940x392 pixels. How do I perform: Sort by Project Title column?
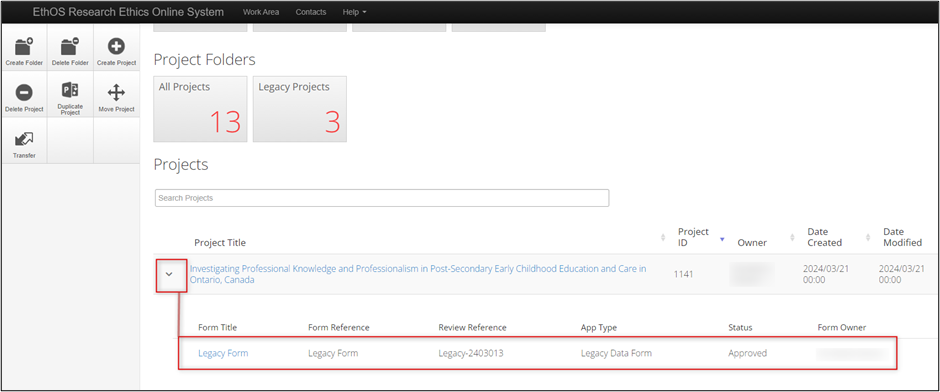[220, 242]
